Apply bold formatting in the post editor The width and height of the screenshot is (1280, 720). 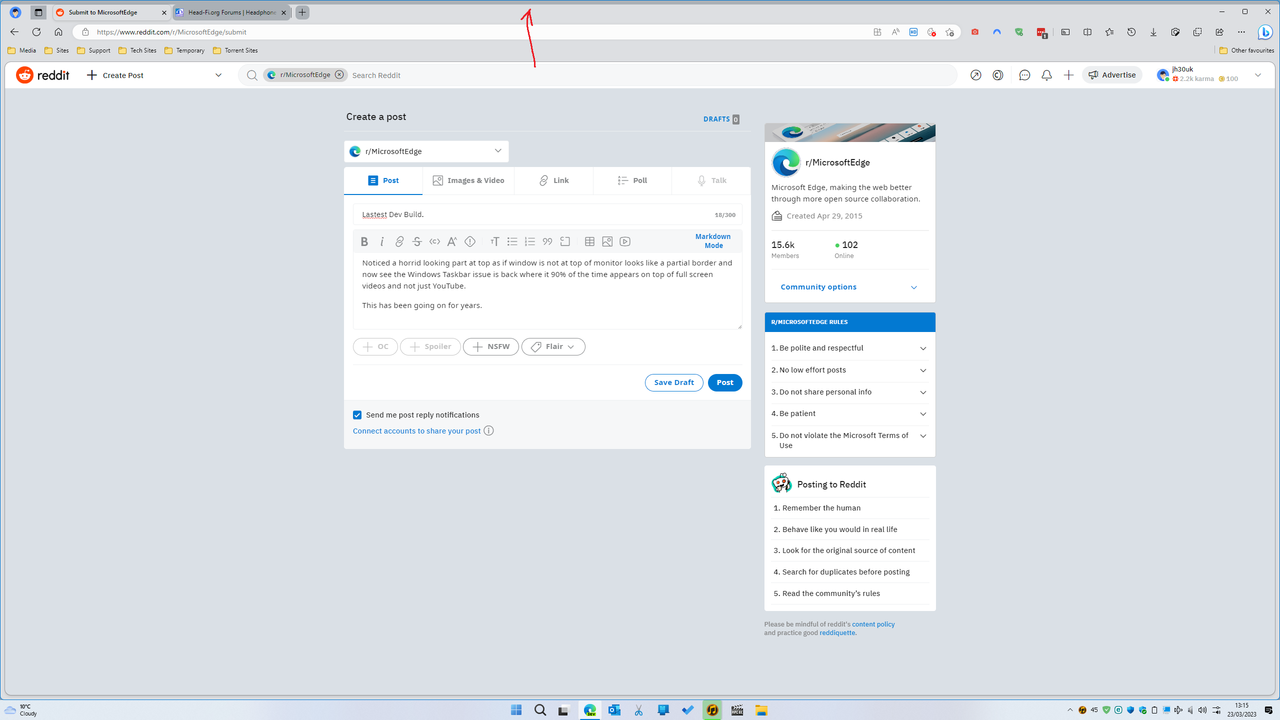tap(365, 241)
